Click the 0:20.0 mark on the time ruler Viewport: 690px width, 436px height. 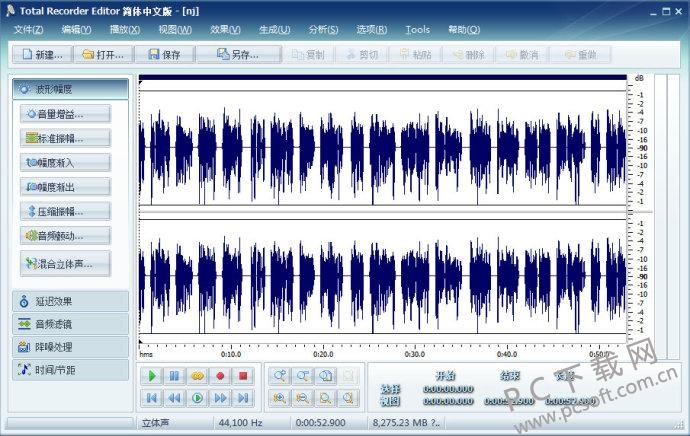[x=323, y=354]
